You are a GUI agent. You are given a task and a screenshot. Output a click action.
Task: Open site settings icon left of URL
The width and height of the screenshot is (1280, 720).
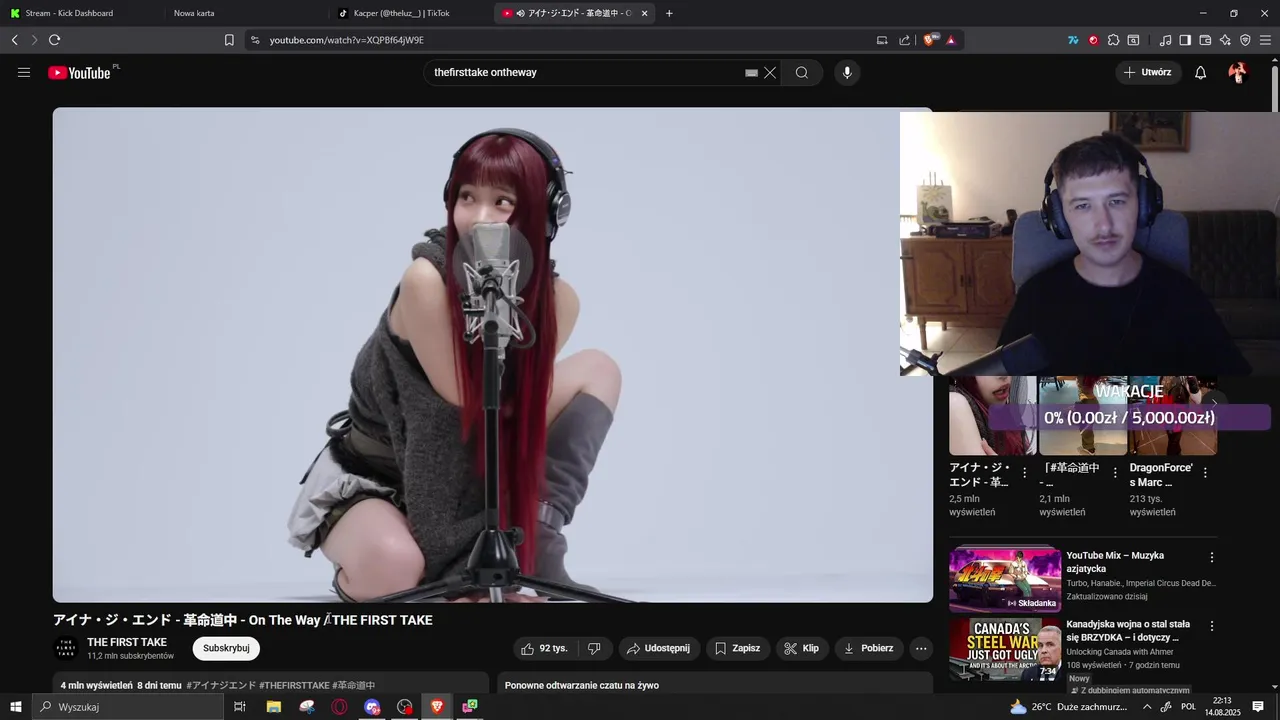pos(255,40)
